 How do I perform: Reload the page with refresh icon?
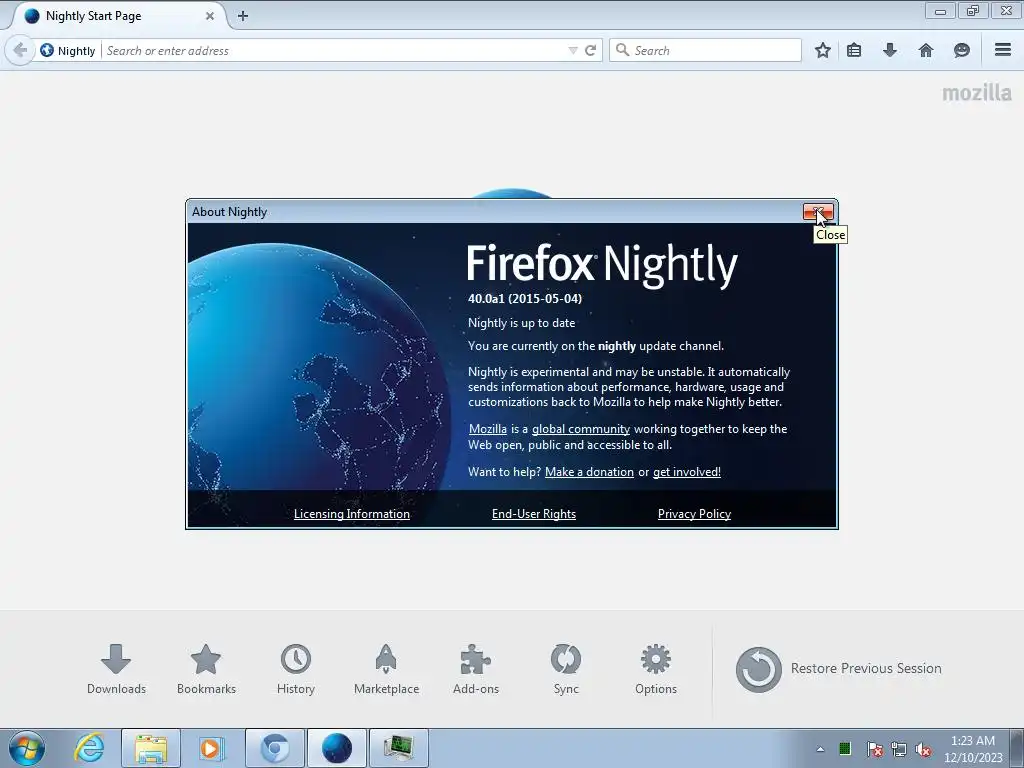pos(590,50)
